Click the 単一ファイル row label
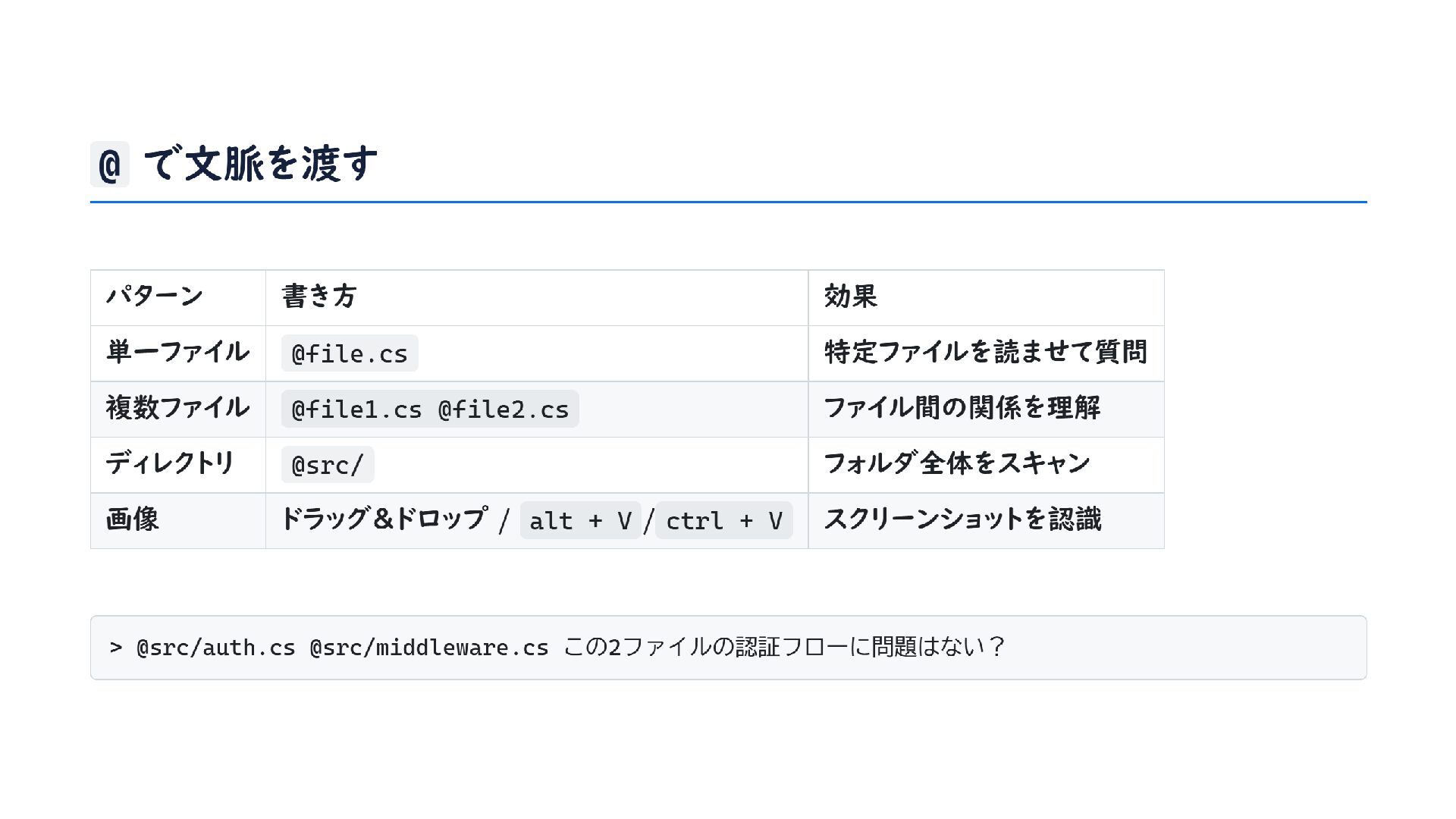The width and height of the screenshot is (1456, 819). click(x=177, y=353)
